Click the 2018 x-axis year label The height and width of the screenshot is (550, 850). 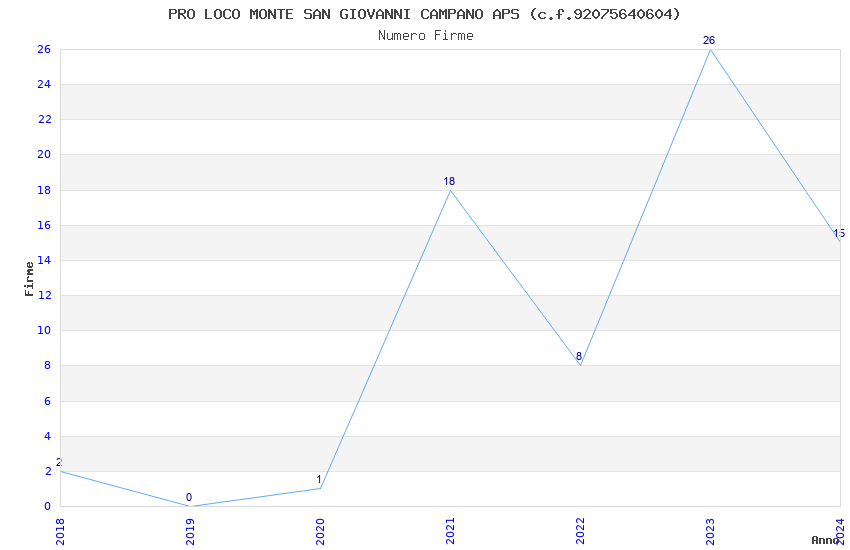60,532
